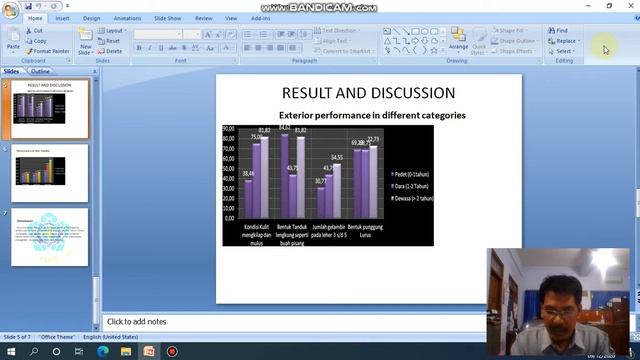Choose the Elbow Connector shape

[x=396, y=41]
